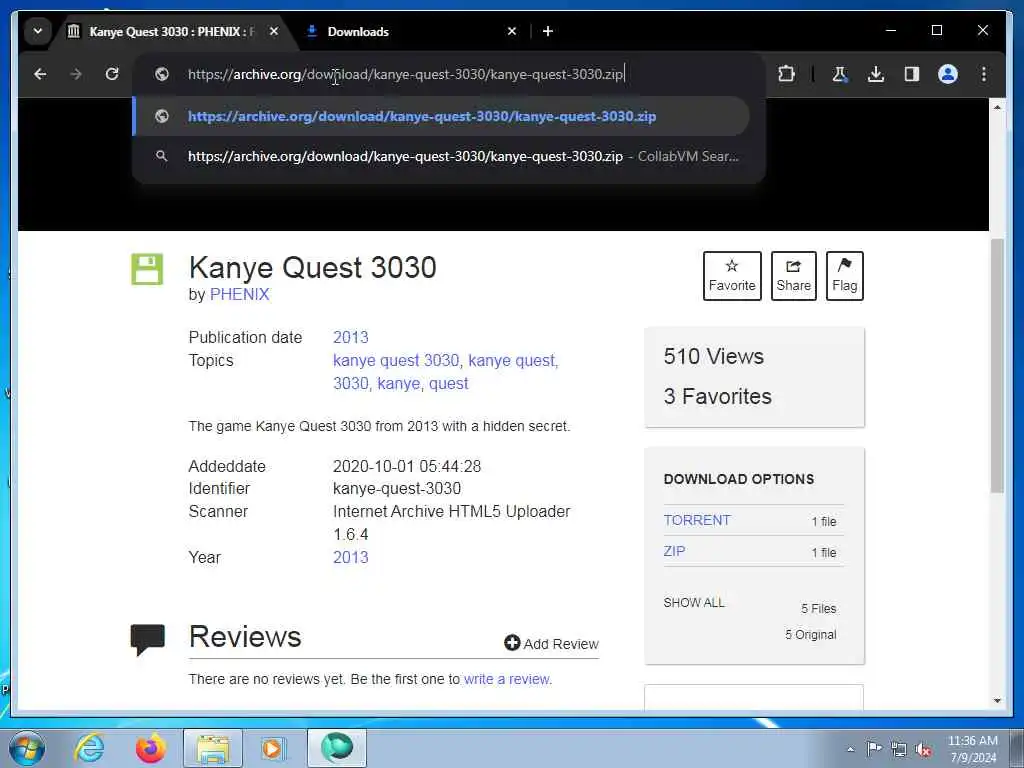The image size is (1024, 768).
Task: Open Windows Explorer from taskbar
Action: point(213,748)
